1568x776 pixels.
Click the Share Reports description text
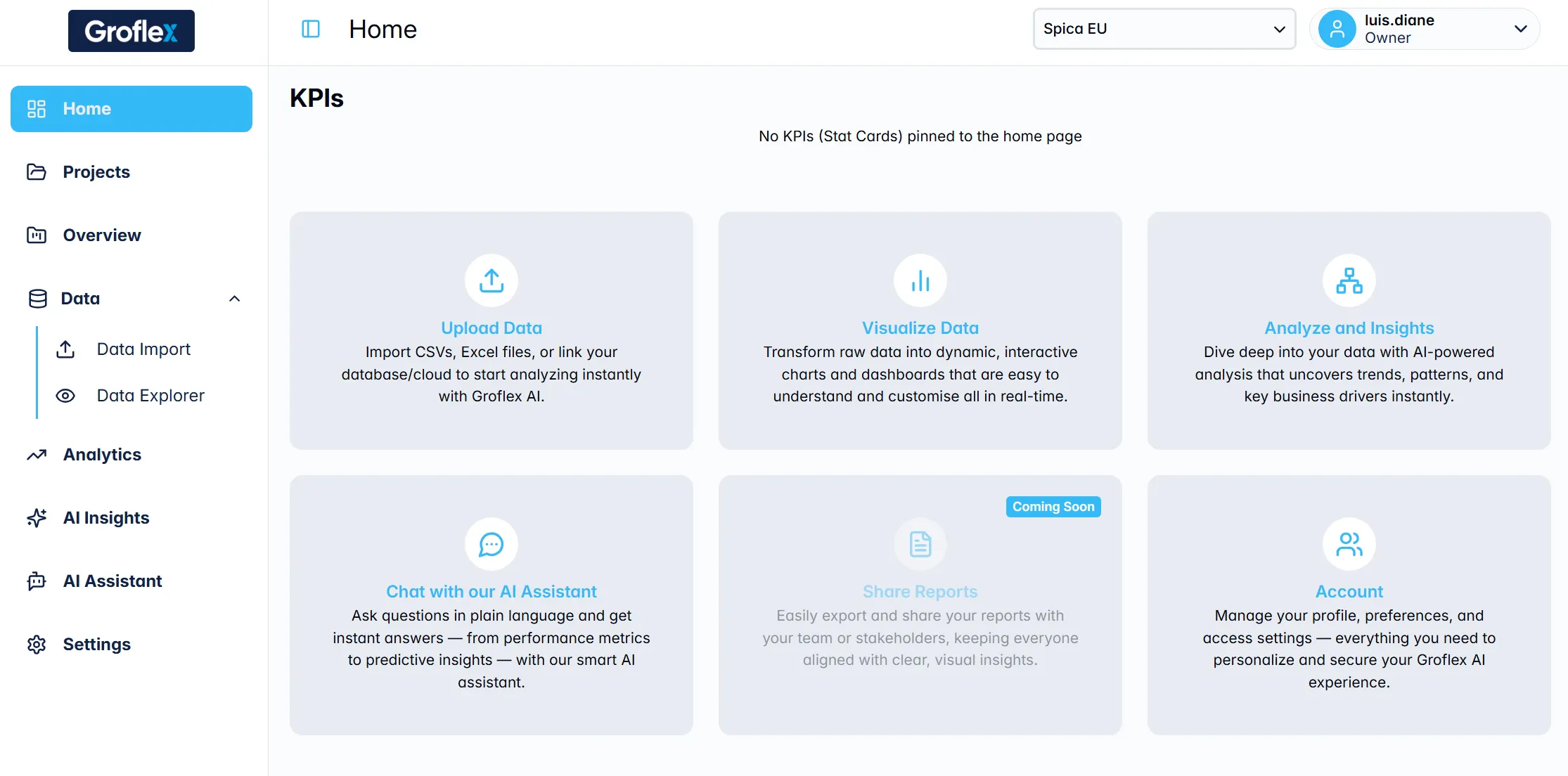pos(920,638)
